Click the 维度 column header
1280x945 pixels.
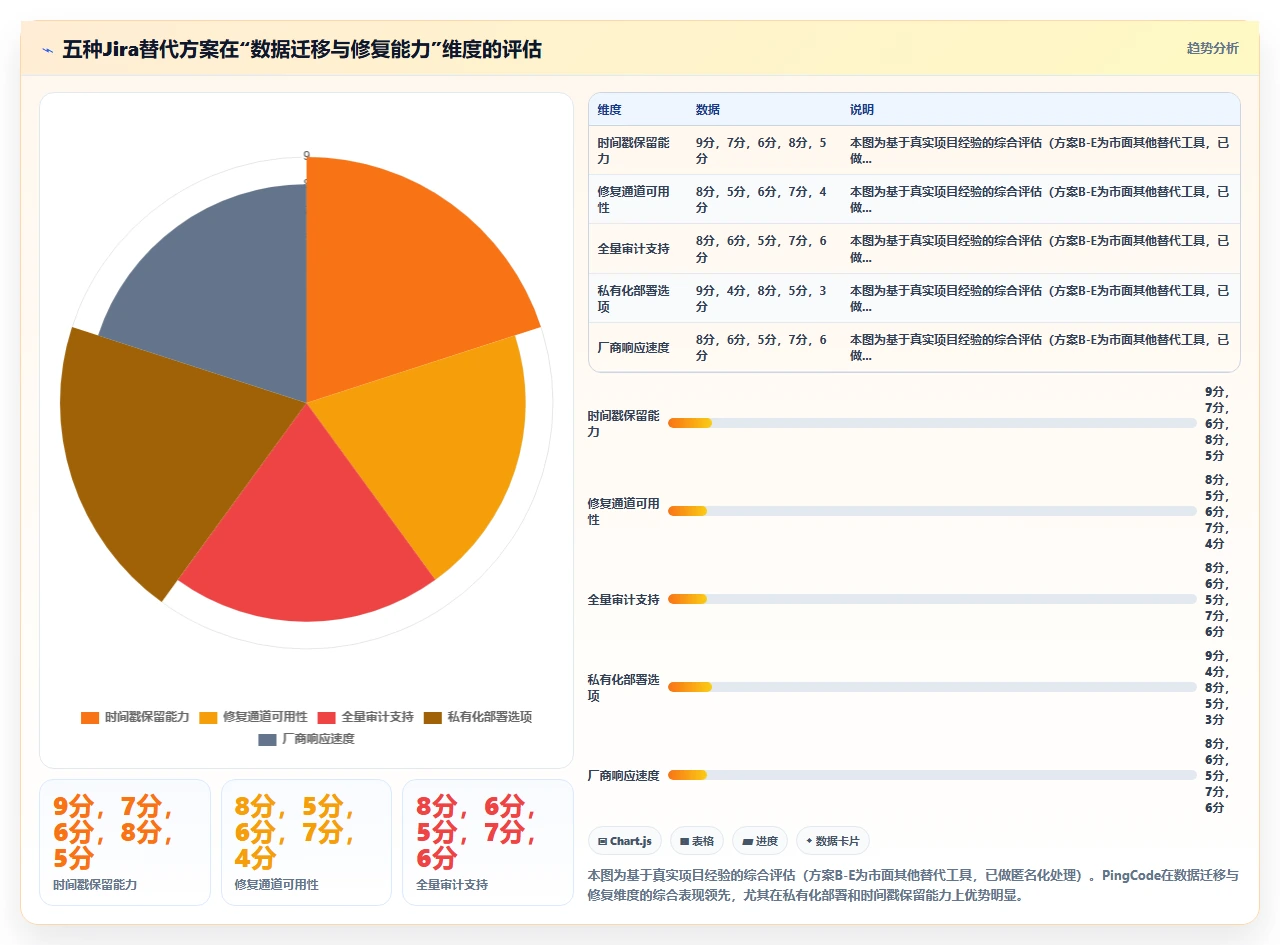(610, 109)
